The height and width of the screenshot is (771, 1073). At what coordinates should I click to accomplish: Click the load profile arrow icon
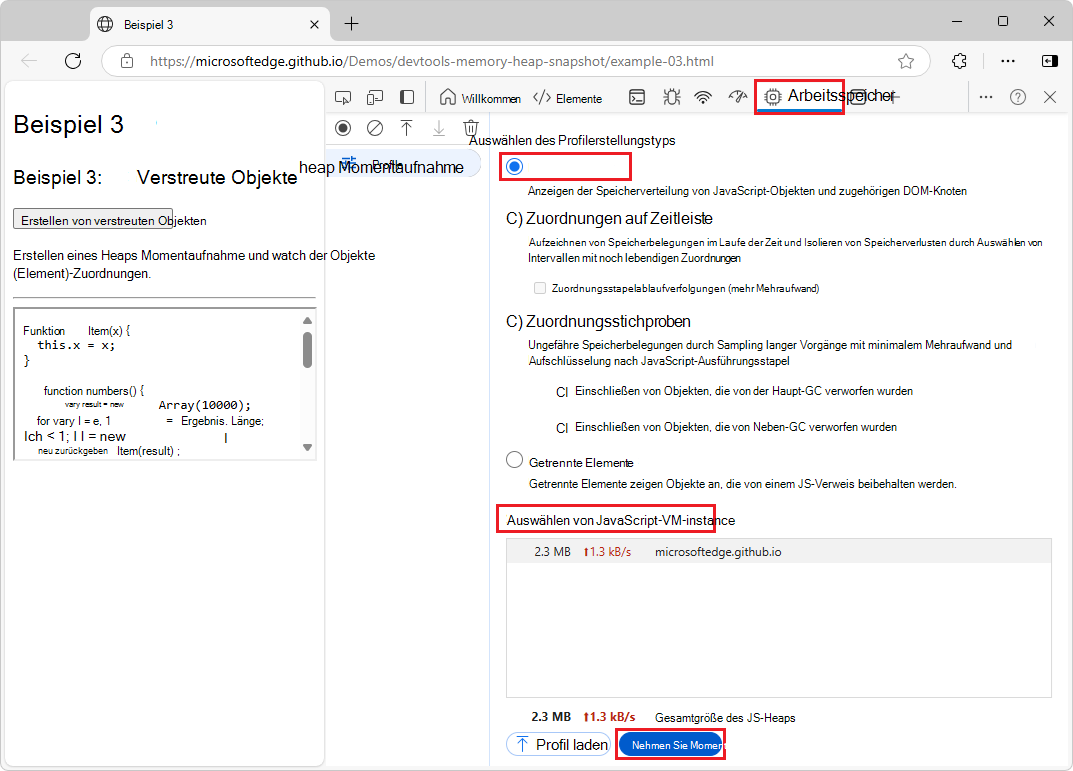point(407,128)
